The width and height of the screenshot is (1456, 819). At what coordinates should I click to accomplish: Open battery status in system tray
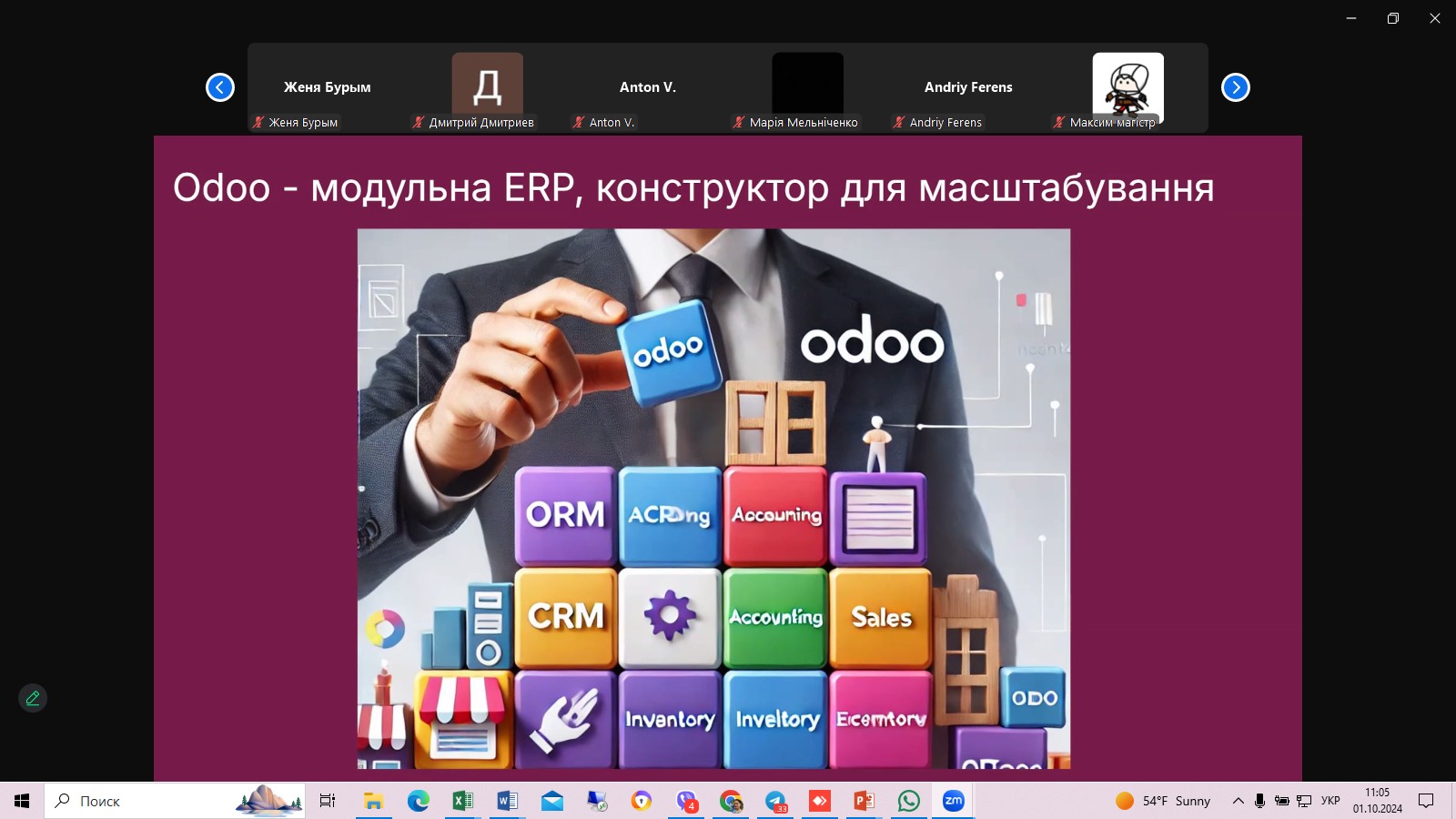[1281, 801]
